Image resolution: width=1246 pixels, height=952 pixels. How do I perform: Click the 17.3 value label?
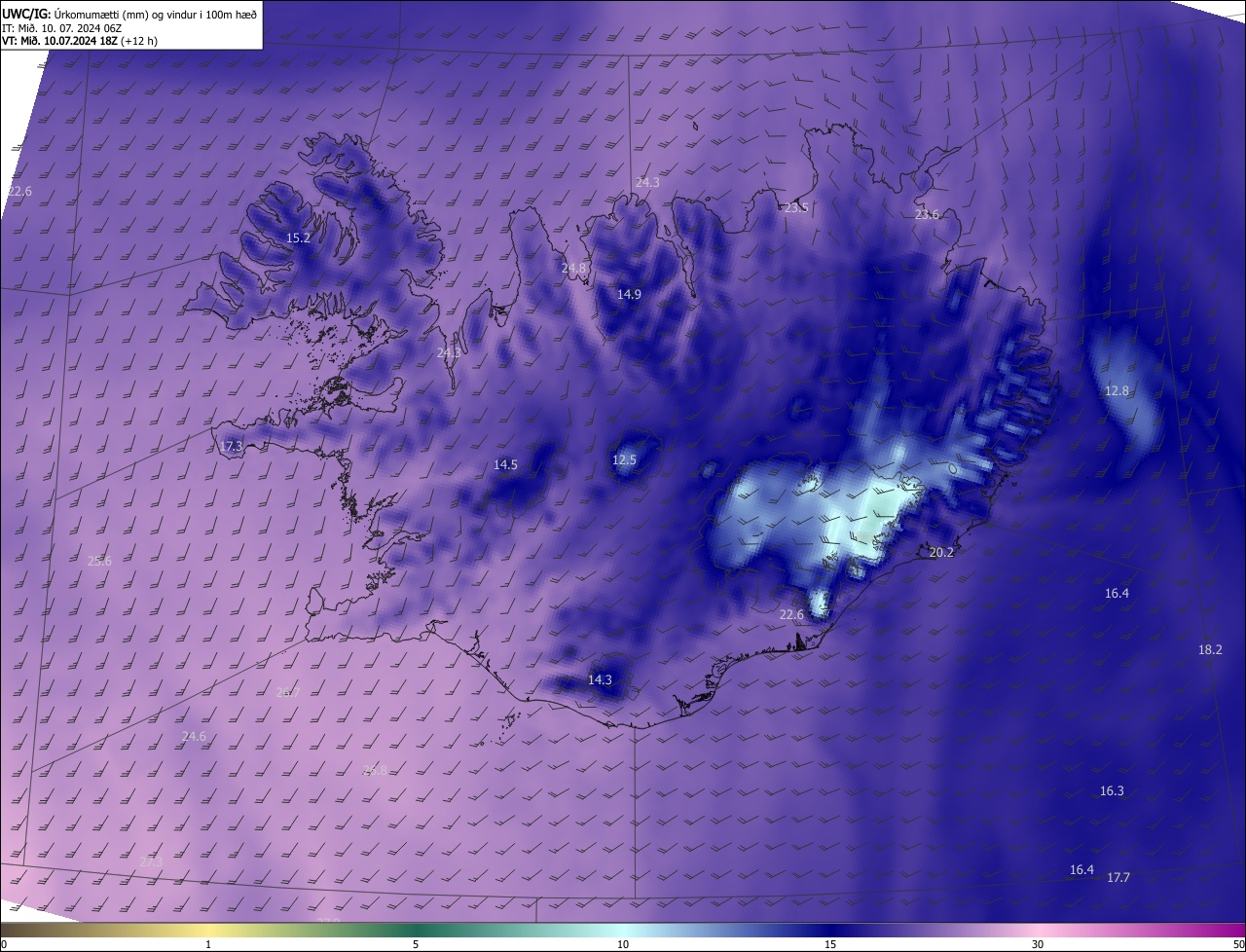(x=231, y=447)
